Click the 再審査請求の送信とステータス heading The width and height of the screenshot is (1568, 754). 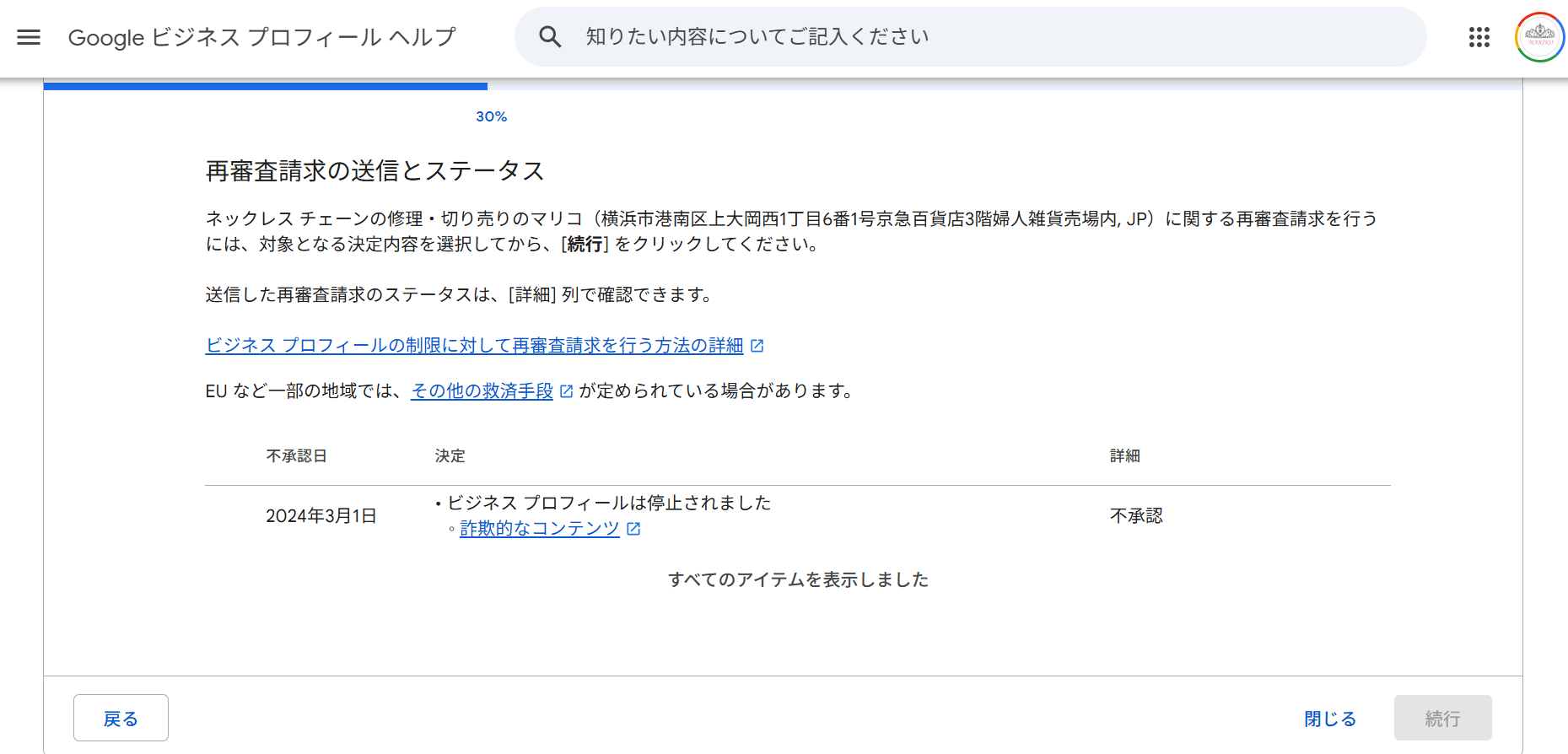pos(375,170)
